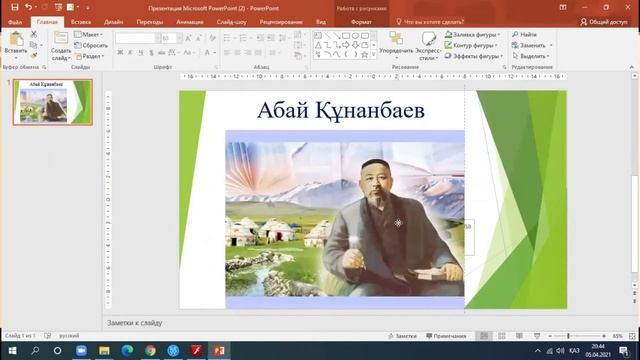Open the Анимация tab
The image size is (640, 360).
click(189, 22)
